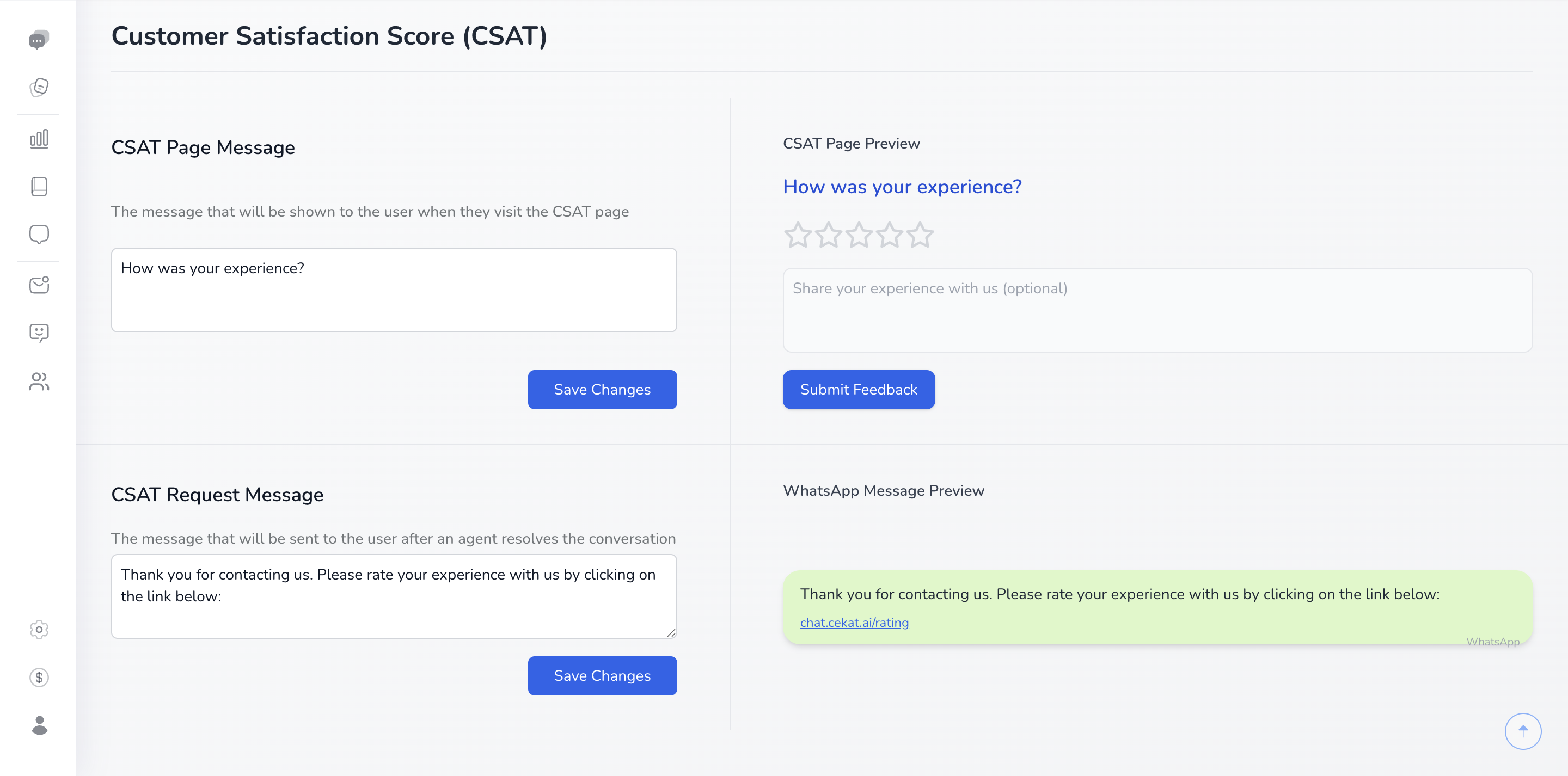Rate with the fifth star

pyautogui.click(x=920, y=235)
